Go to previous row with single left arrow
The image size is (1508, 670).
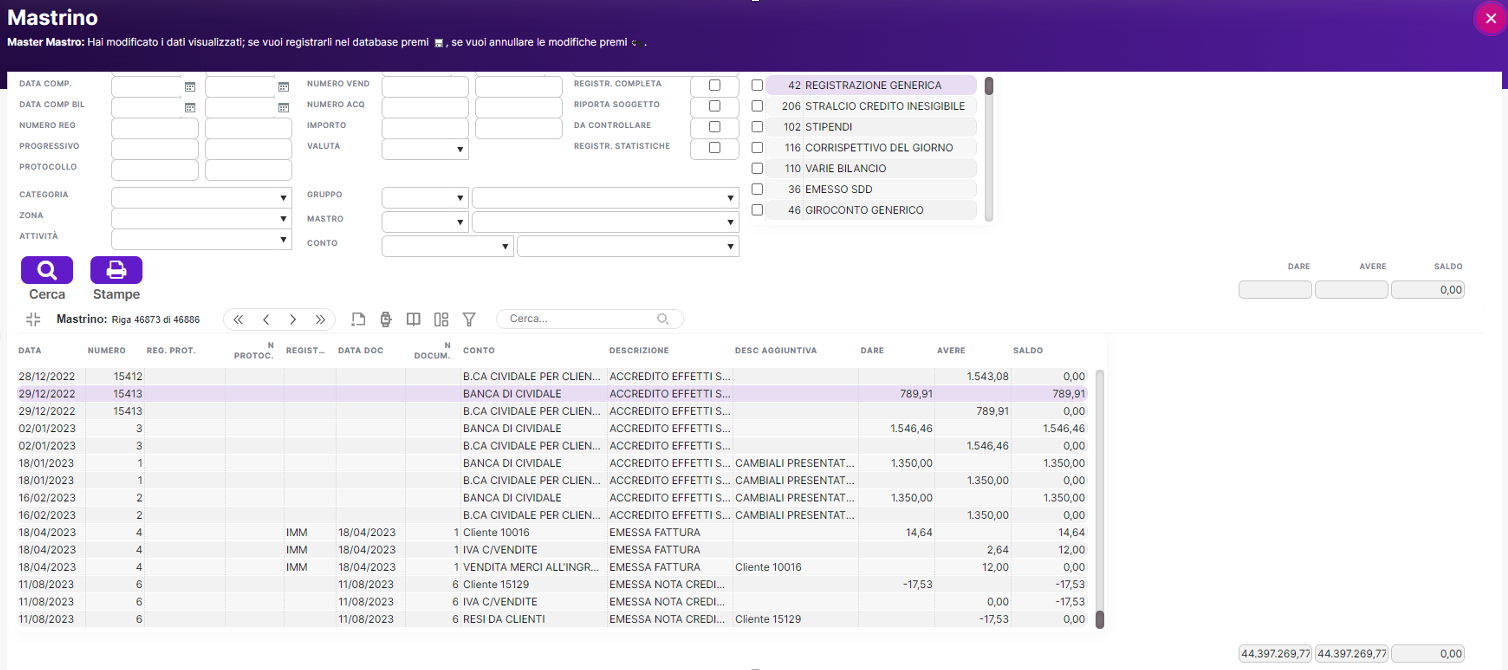coord(266,319)
